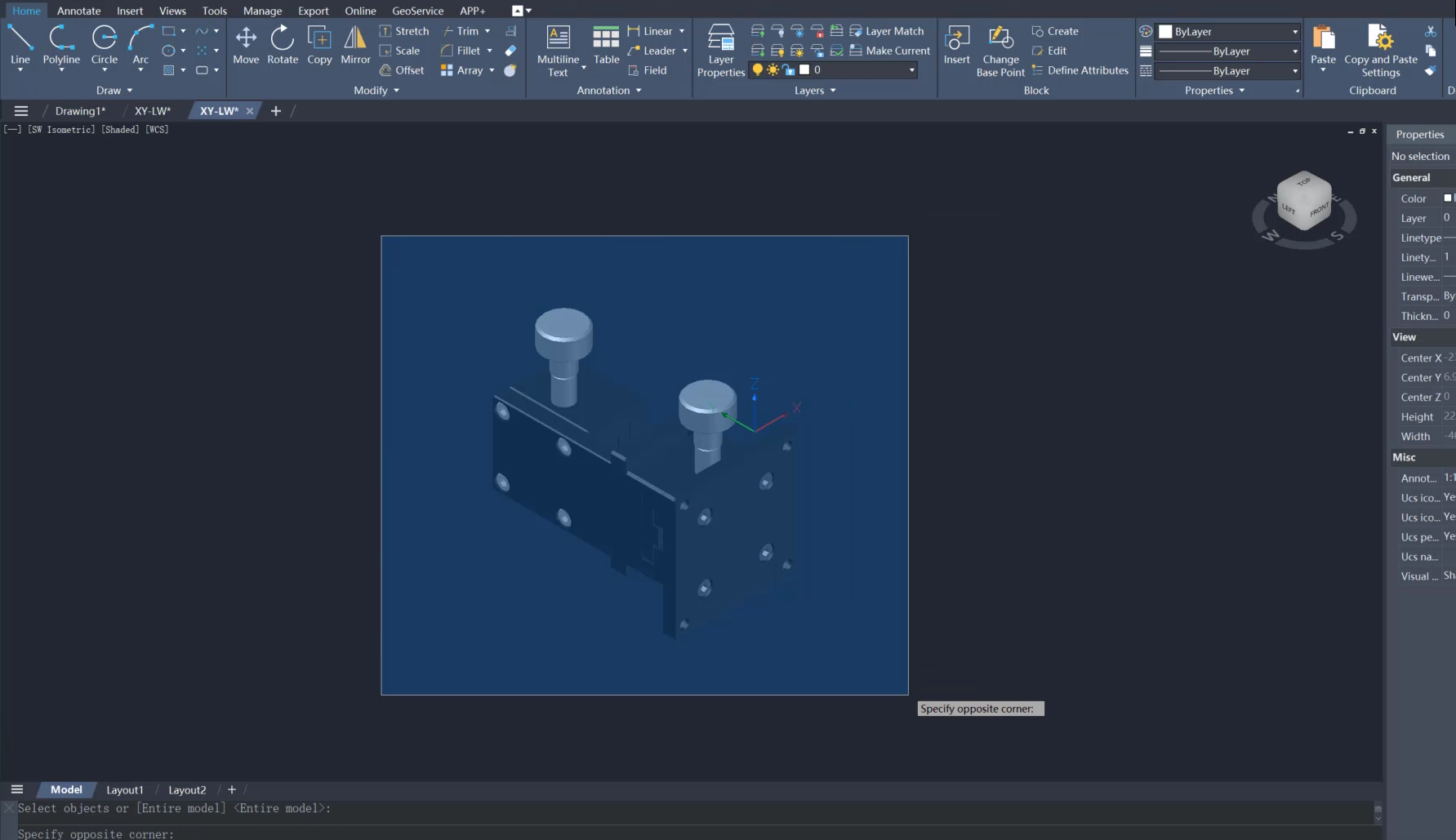Click the Erase eraser icon
1456x840 pixels.
tap(510, 51)
